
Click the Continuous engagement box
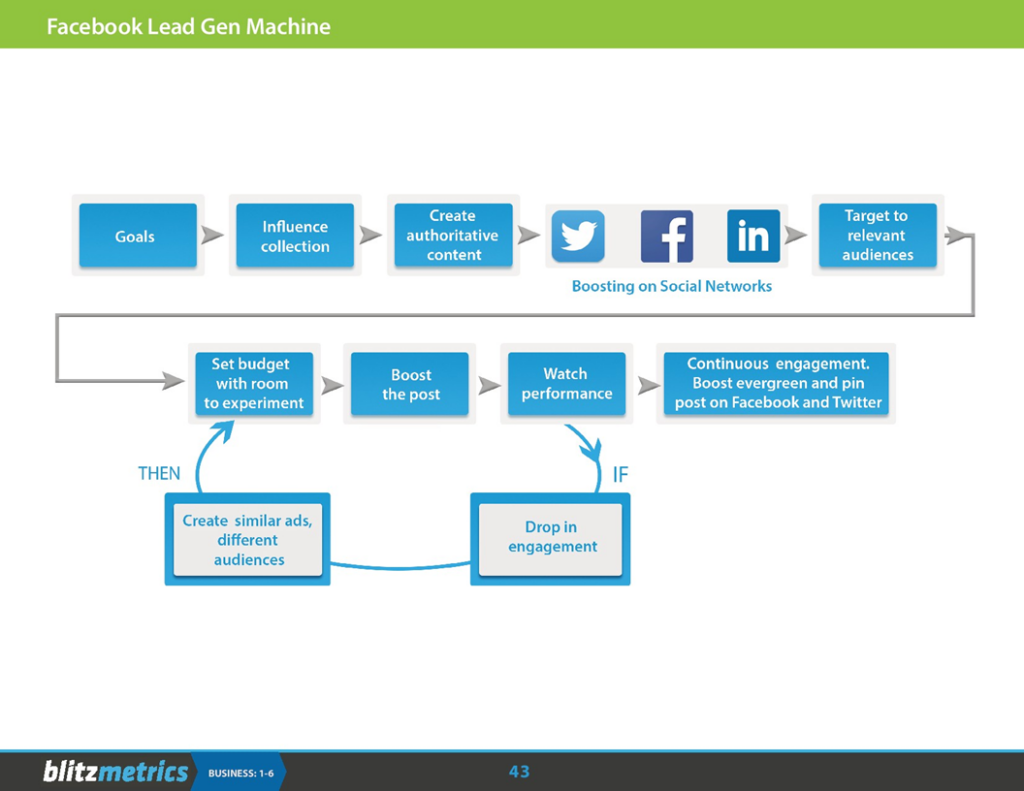777,384
